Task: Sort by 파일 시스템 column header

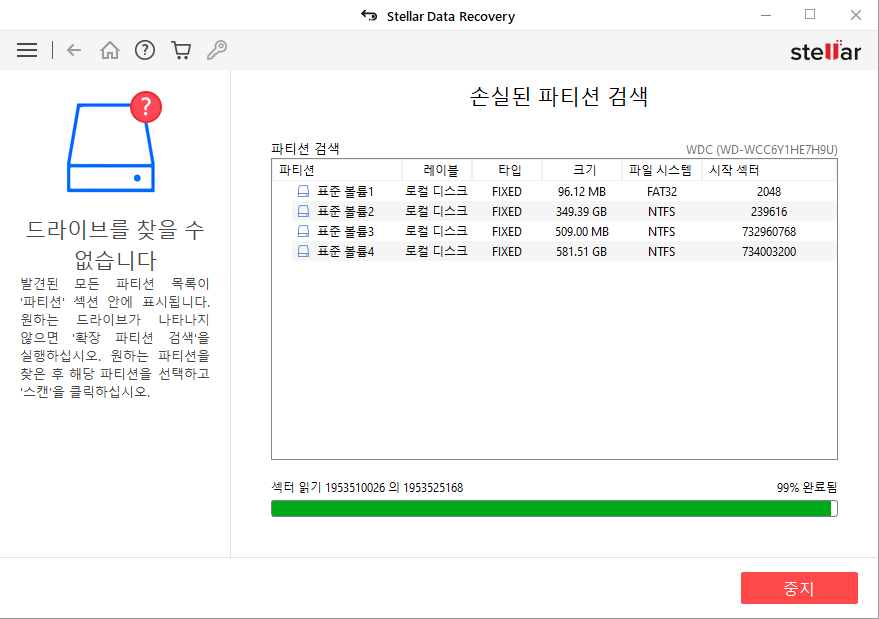Action: 662,170
